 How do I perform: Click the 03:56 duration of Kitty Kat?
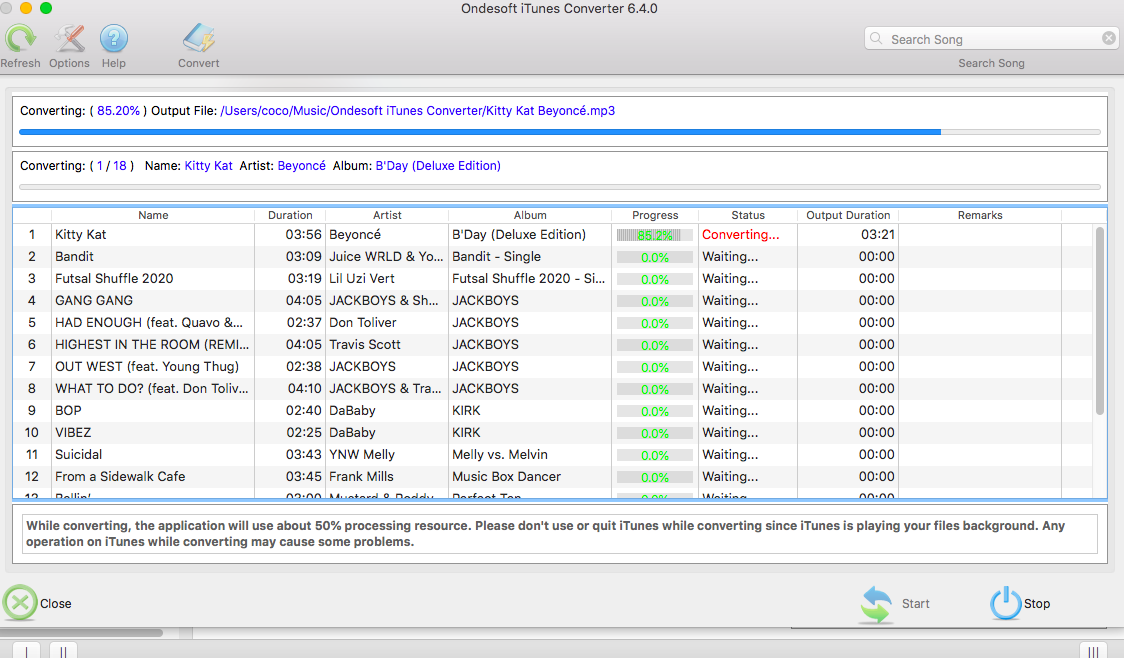click(303, 234)
